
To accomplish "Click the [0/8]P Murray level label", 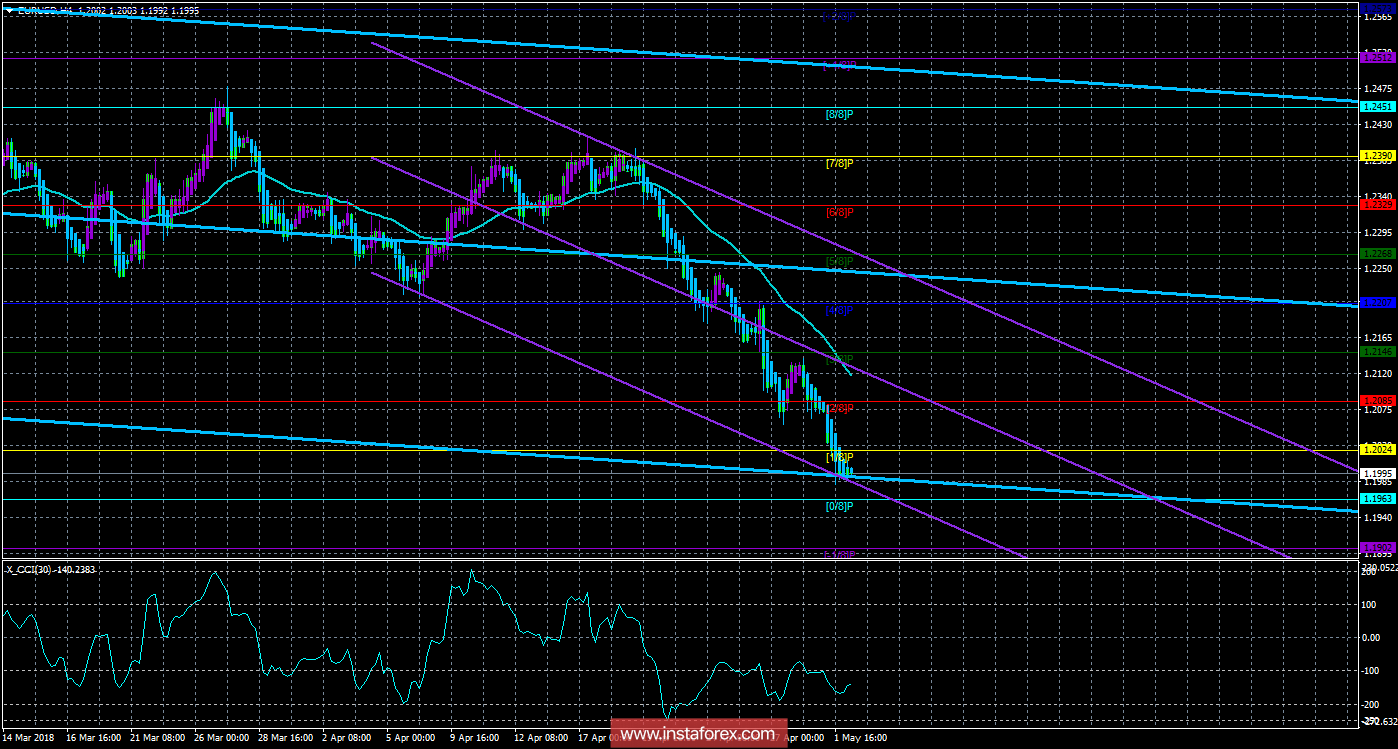I will tap(838, 506).
